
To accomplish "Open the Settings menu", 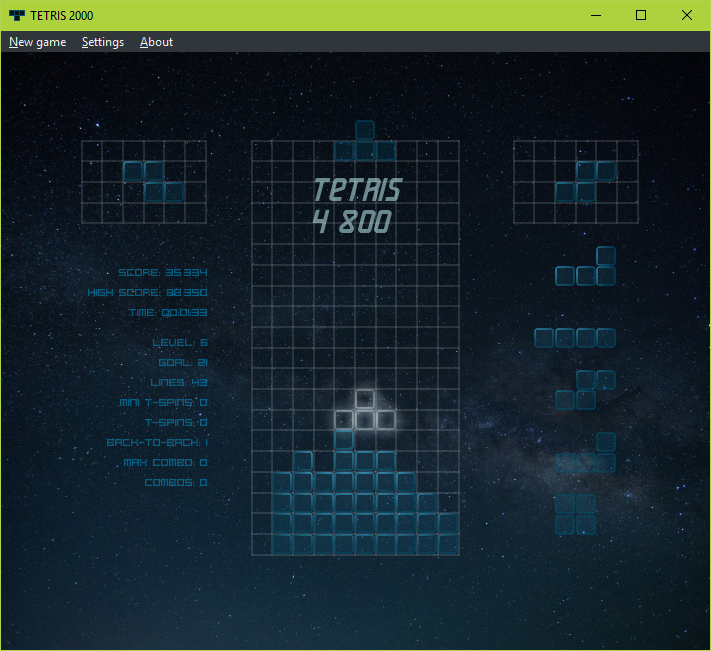I will point(103,42).
